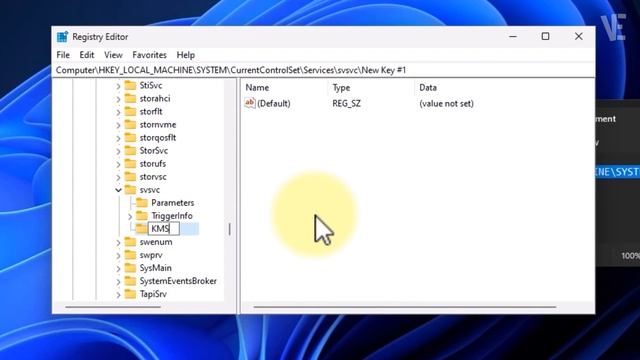
Task: Select the swprv folder icon
Action: pyautogui.click(x=130, y=255)
